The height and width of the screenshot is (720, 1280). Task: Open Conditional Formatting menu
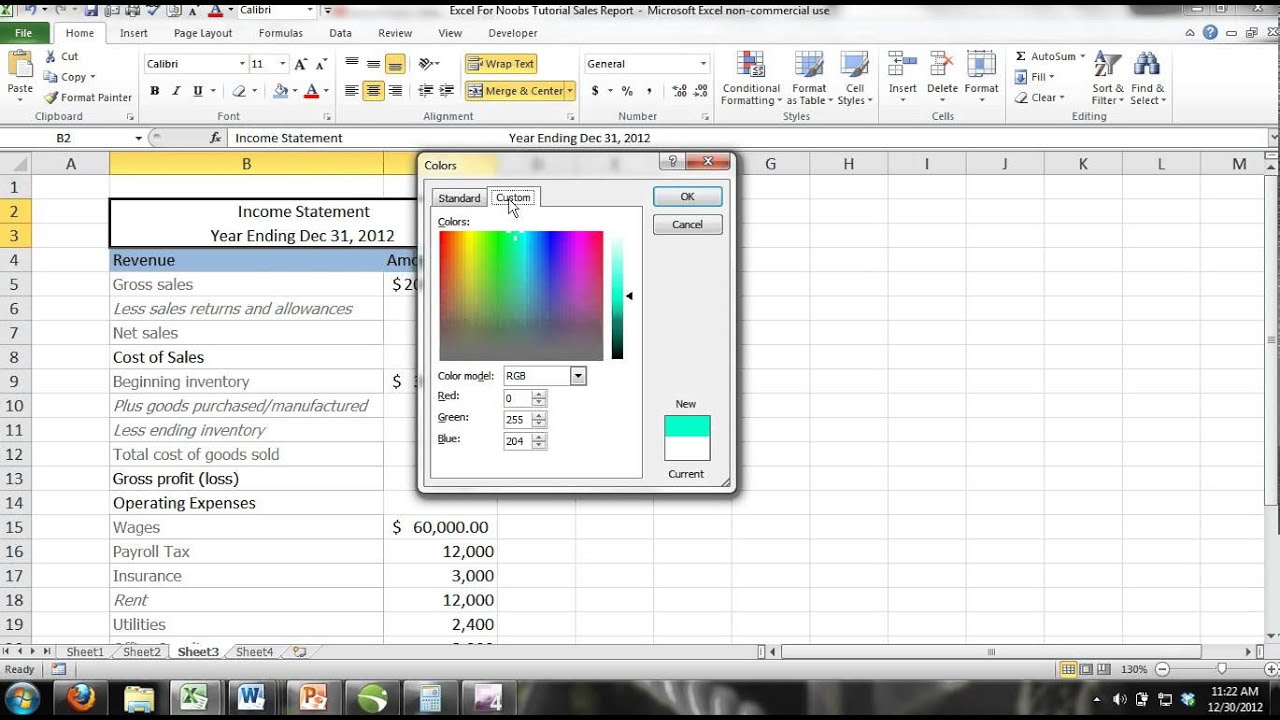[x=750, y=78]
